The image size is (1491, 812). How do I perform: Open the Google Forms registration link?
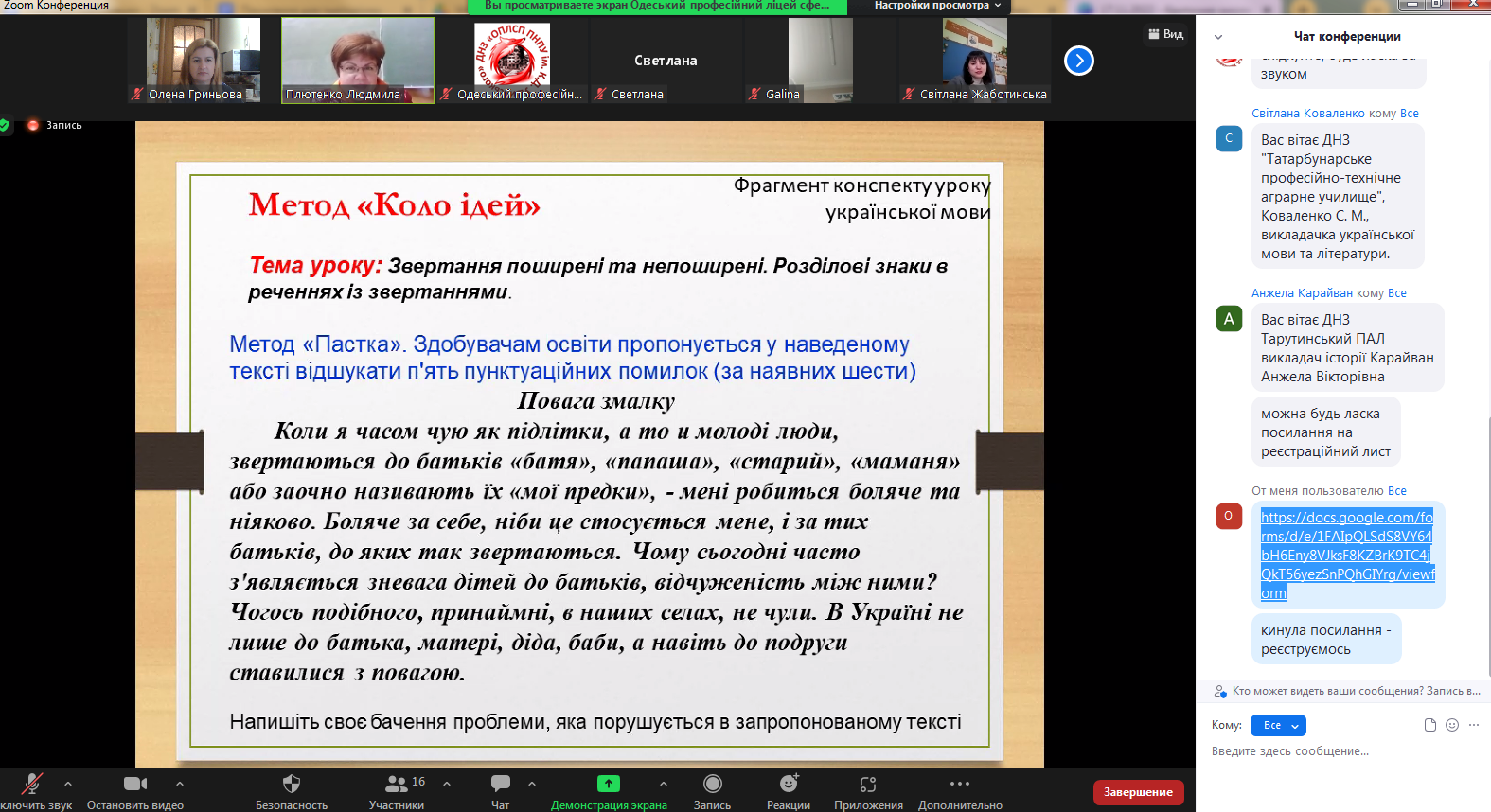point(1346,555)
